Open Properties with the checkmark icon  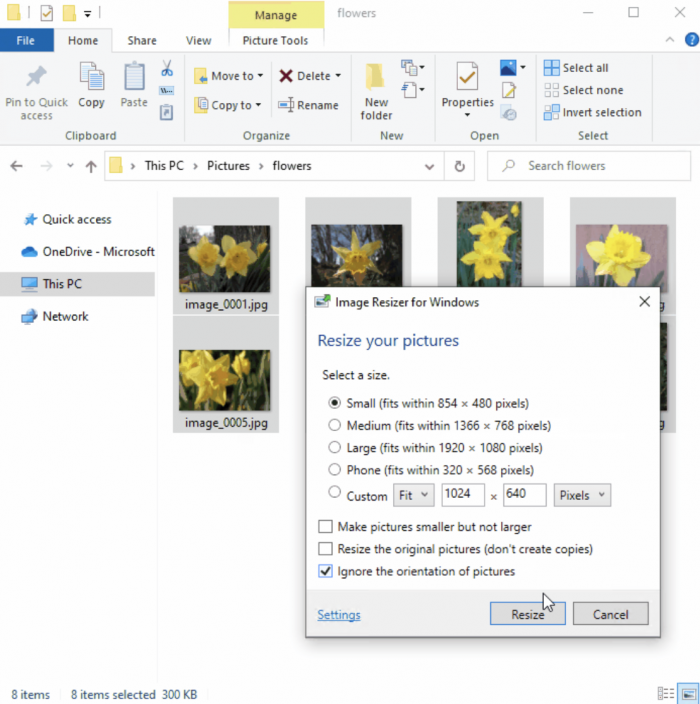click(x=467, y=78)
